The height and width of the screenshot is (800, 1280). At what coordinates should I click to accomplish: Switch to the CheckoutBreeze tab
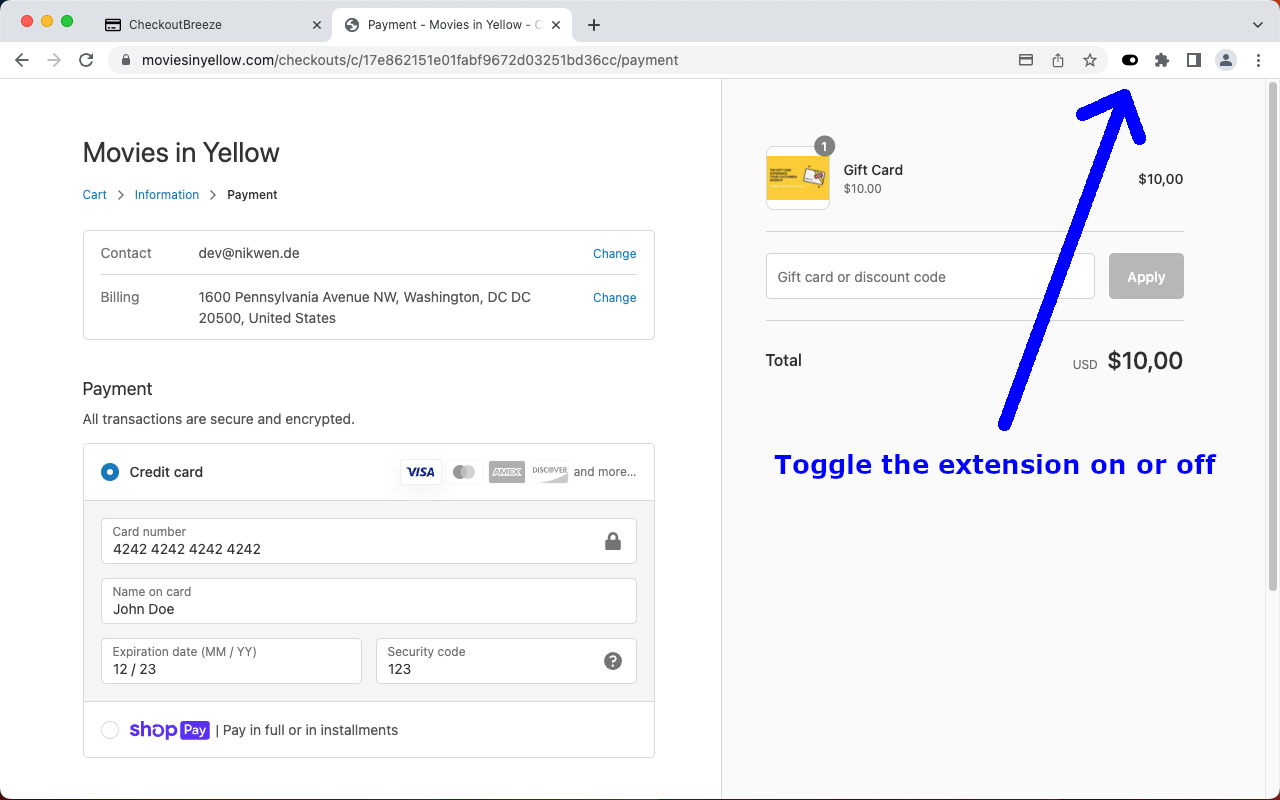pos(214,25)
